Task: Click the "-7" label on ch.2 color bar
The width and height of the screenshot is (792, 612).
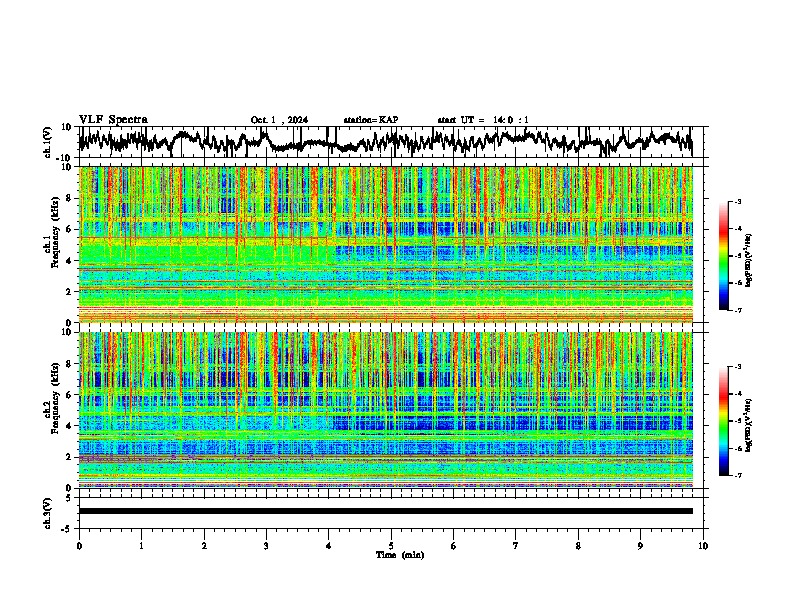Action: pyautogui.click(x=737, y=475)
